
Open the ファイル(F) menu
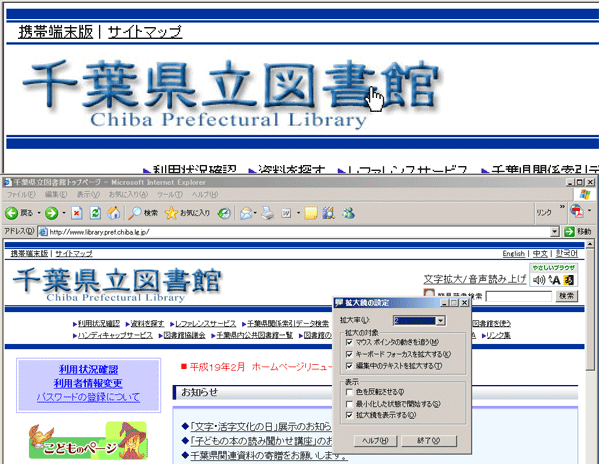pos(21,194)
